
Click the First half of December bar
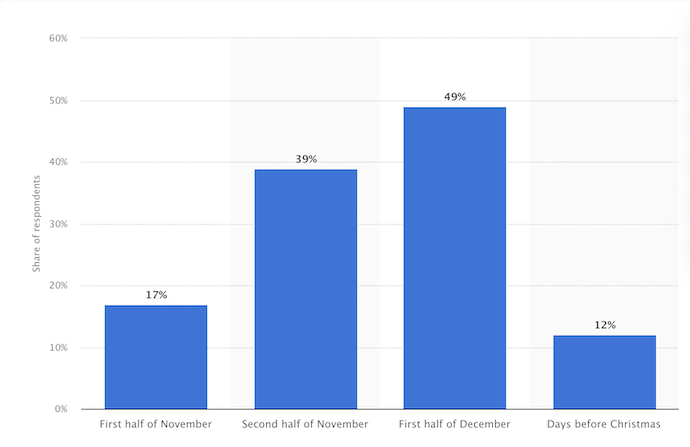click(x=455, y=258)
